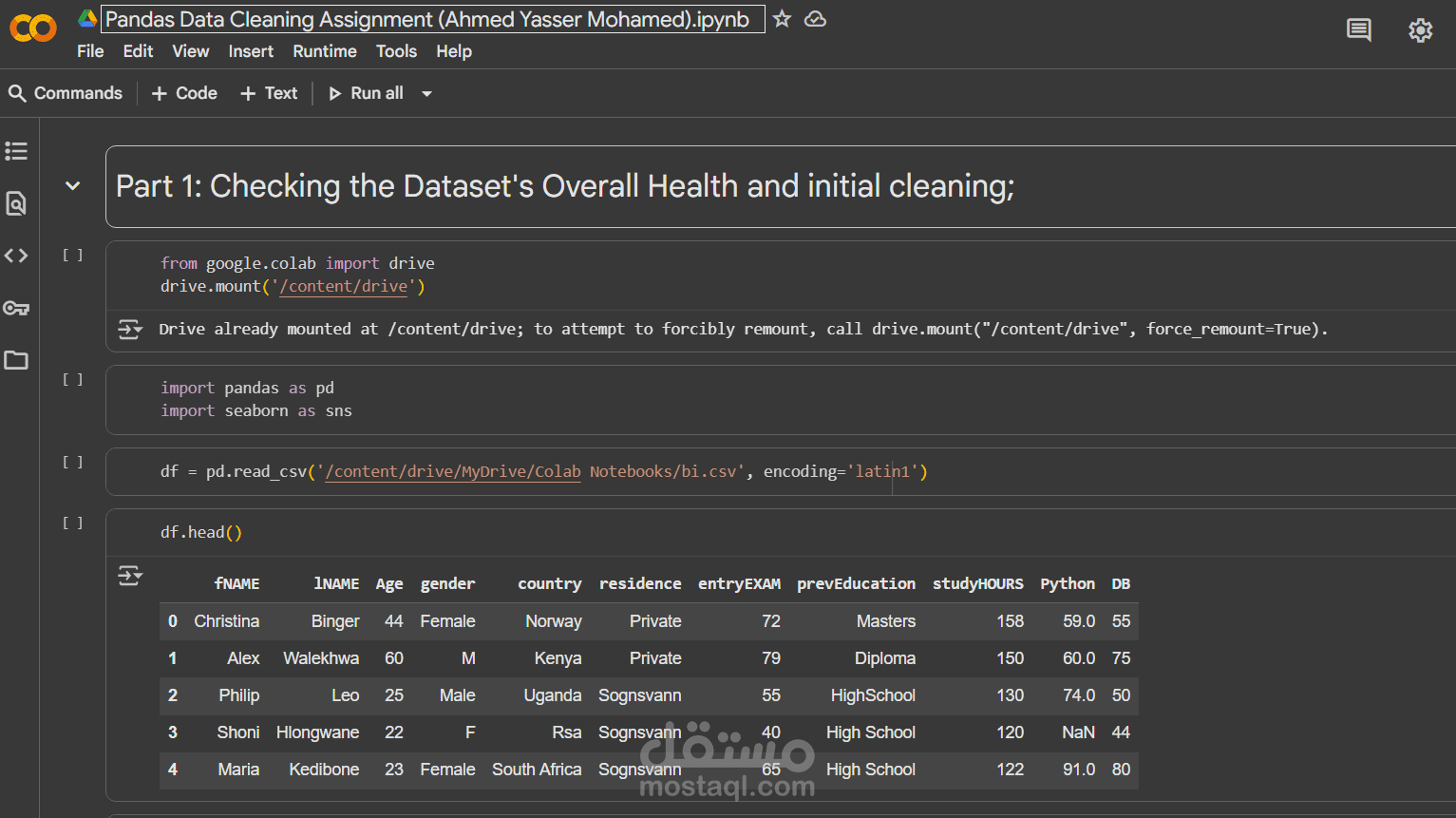Click the fNAME column header
Image resolution: width=1456 pixels, height=818 pixels.
[236, 584]
